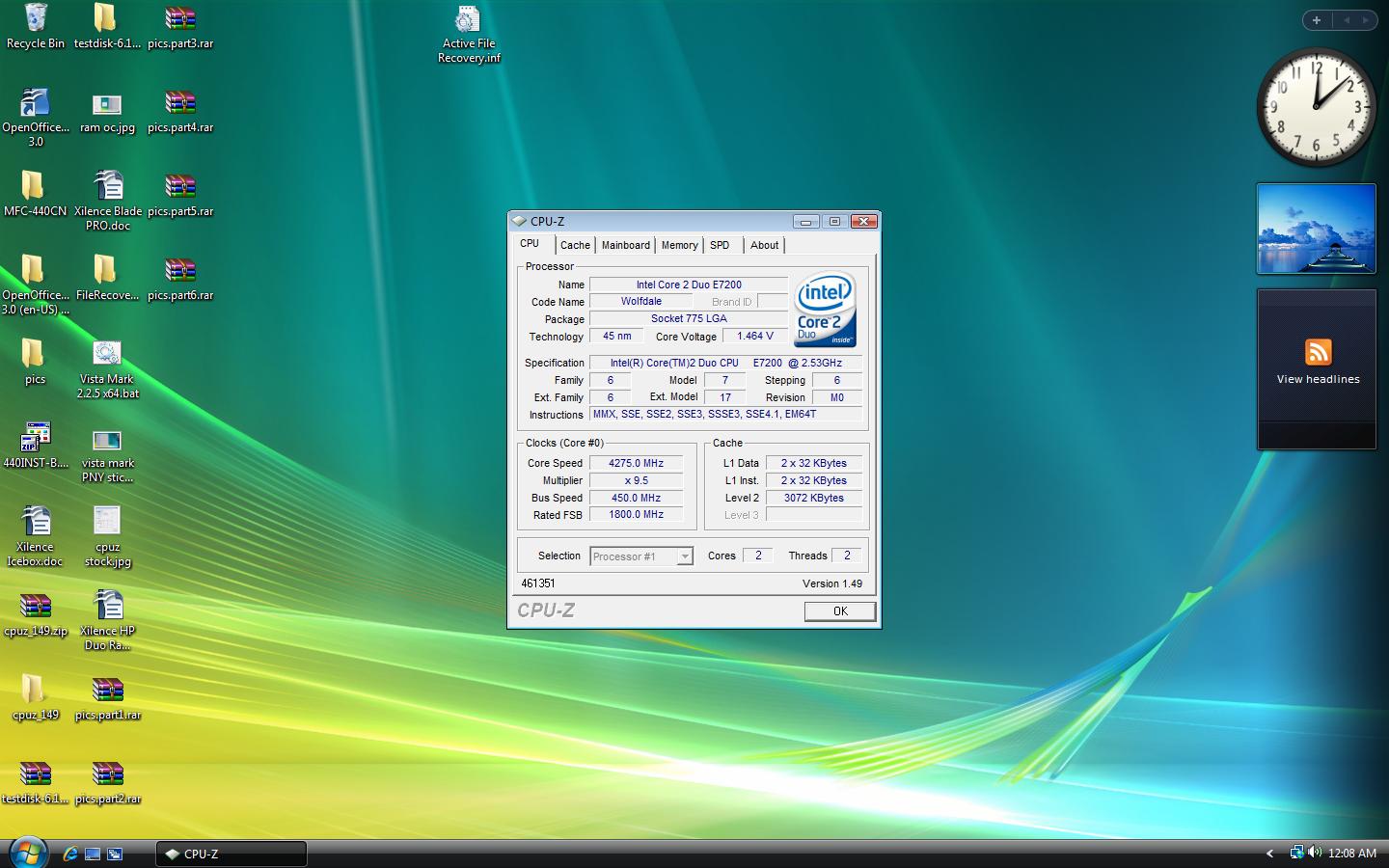Click Rated FSB value 1800.0 MHz
Viewport: 1389px width, 868px height.
tap(636, 515)
